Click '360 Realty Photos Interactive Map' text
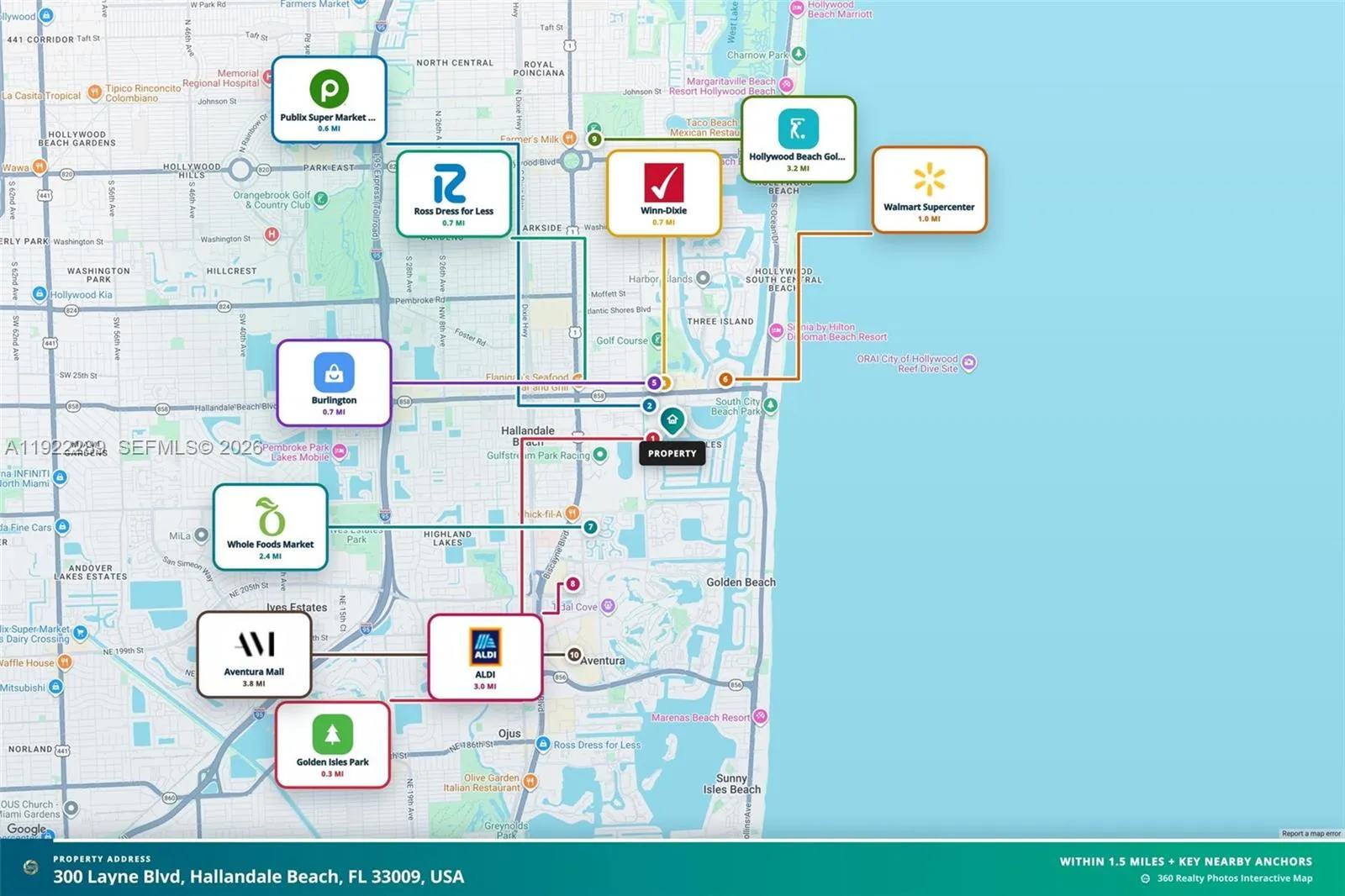The width and height of the screenshot is (1345, 896). (x=1235, y=878)
